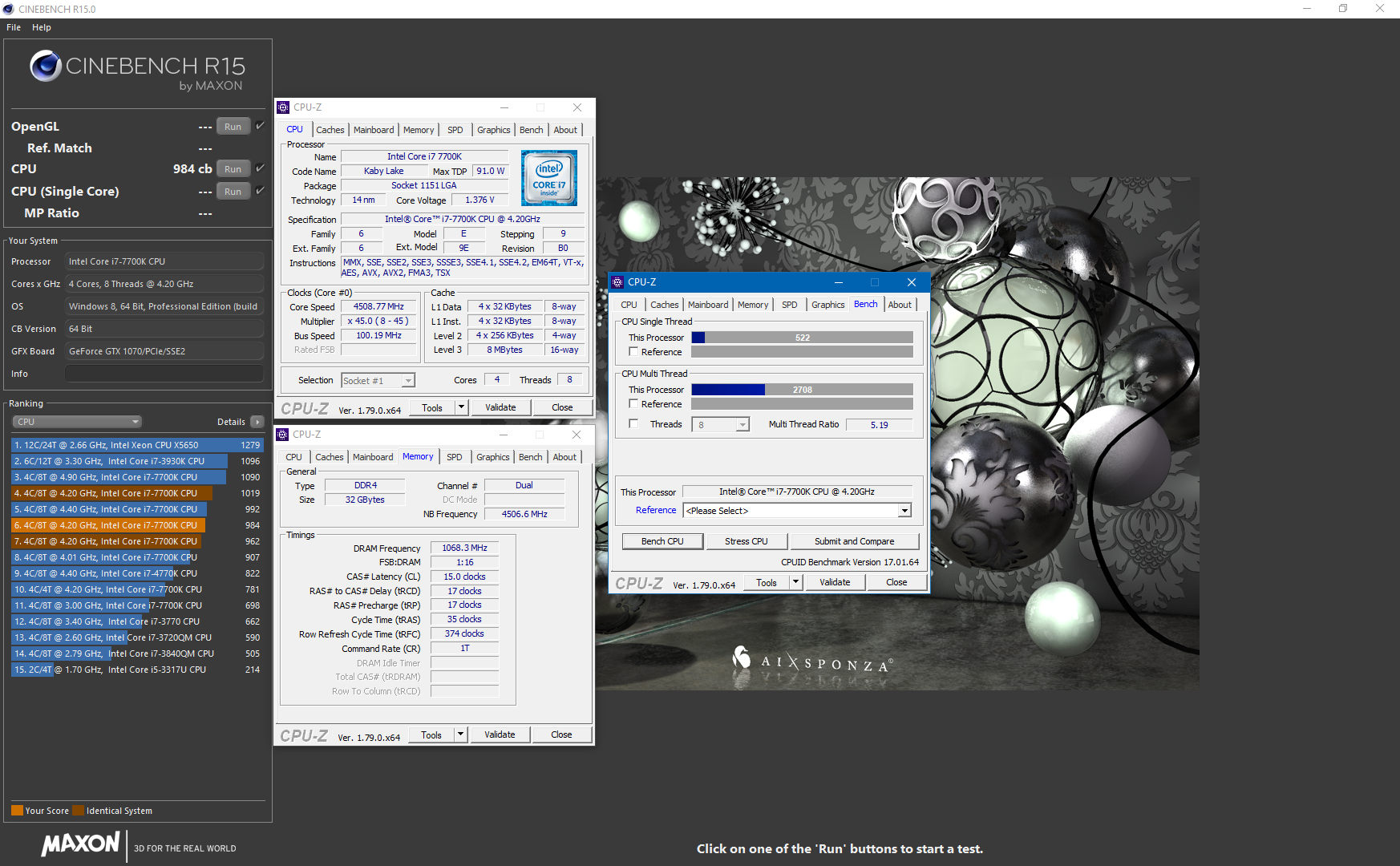
Task: Click the Info input field
Action: (x=164, y=374)
